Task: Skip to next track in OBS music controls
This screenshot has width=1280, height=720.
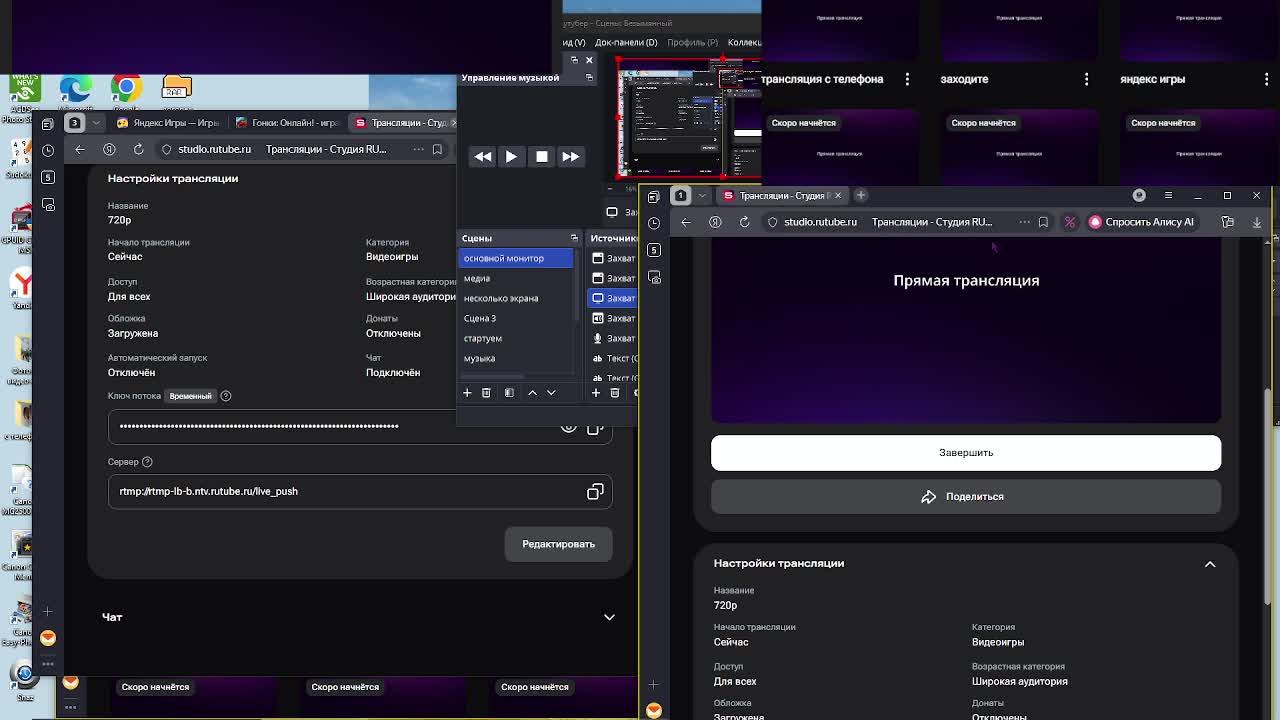Action: (570, 157)
